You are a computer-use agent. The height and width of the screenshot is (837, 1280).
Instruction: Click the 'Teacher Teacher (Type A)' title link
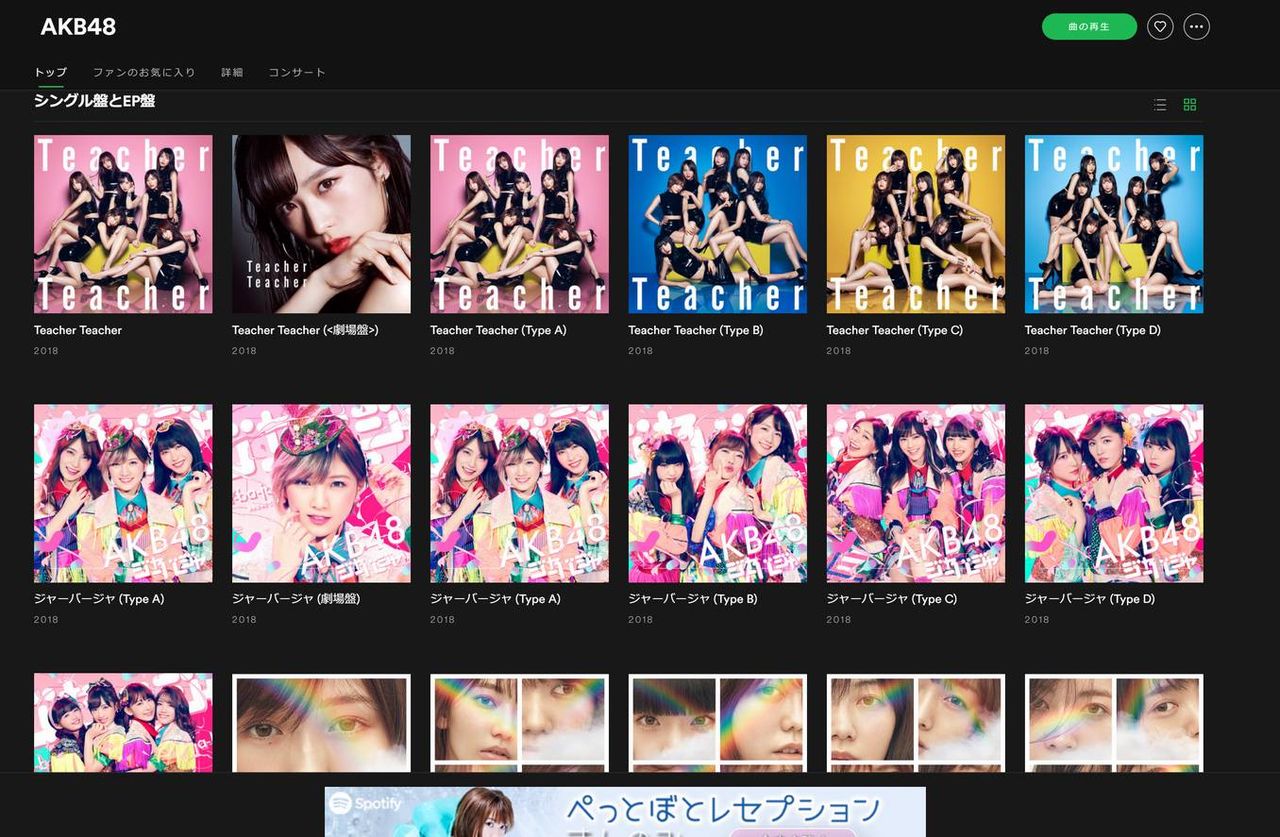498,330
